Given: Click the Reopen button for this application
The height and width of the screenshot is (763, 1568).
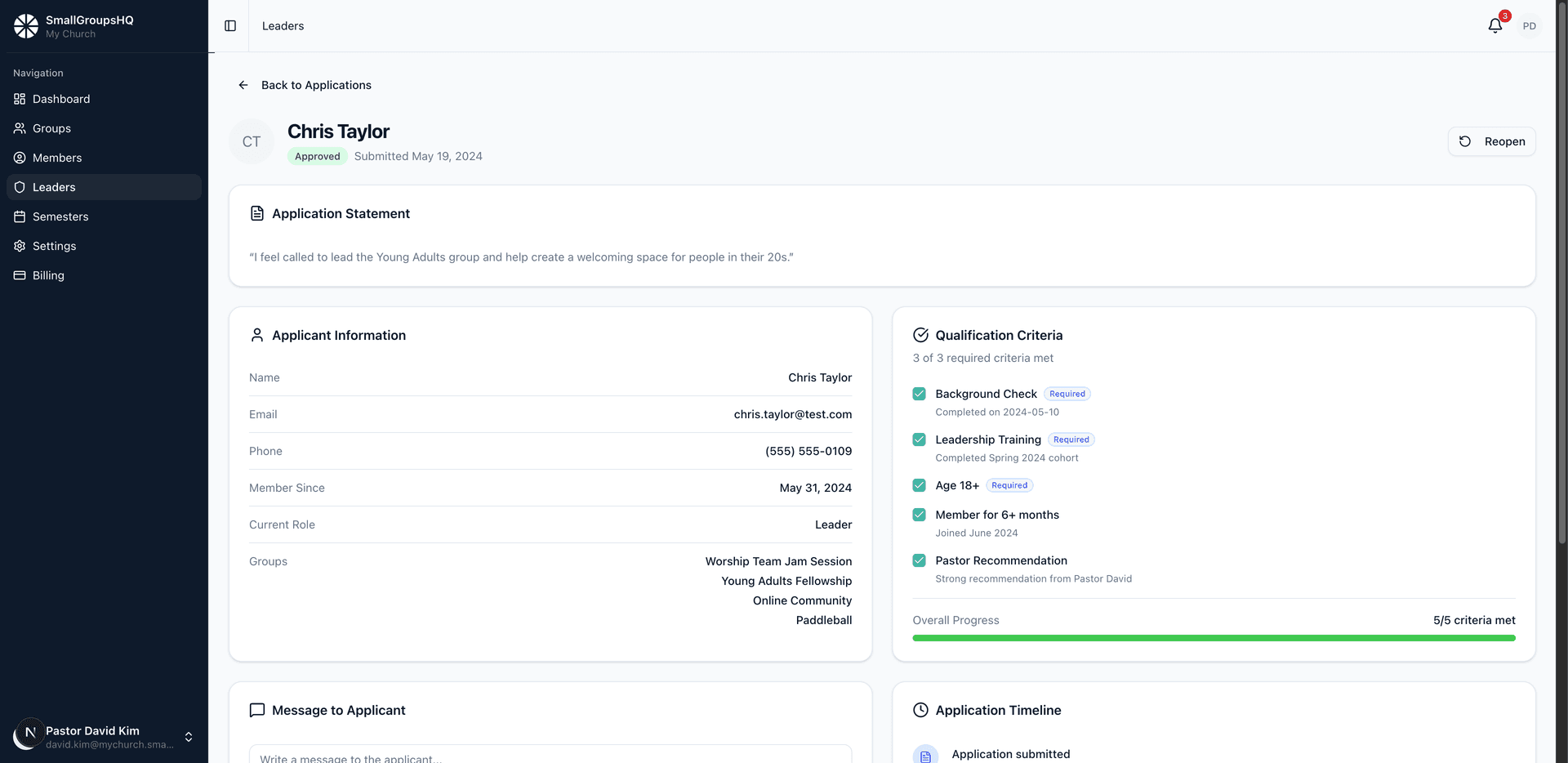Looking at the screenshot, I should click(1491, 141).
